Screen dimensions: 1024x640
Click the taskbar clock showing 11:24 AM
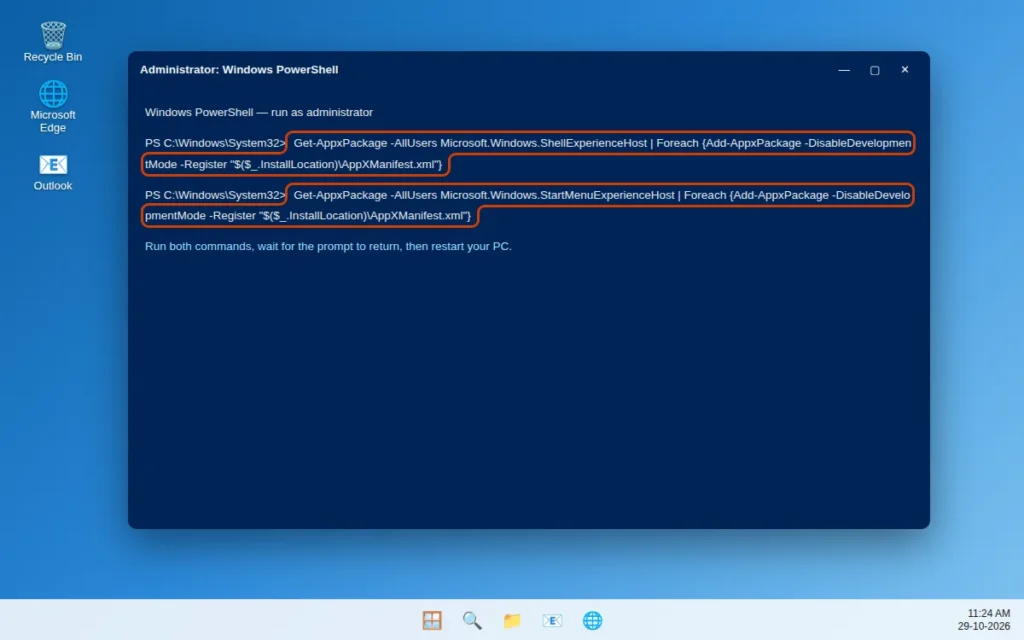click(x=989, y=613)
